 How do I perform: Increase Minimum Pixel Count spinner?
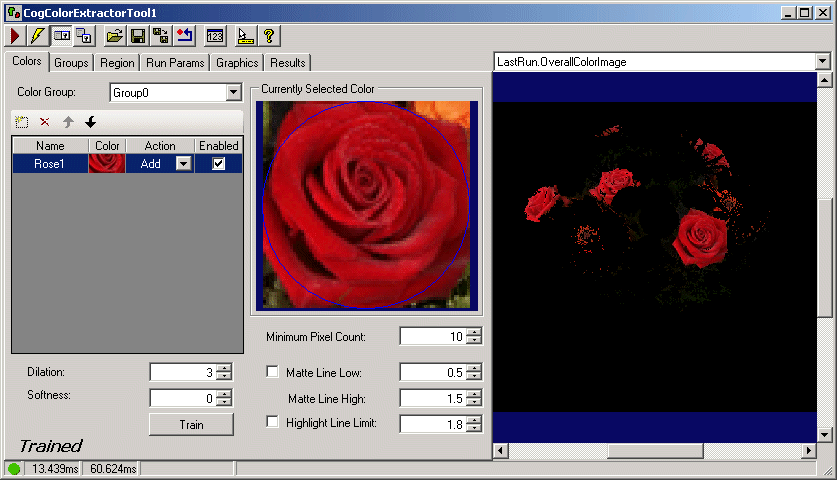click(474, 332)
